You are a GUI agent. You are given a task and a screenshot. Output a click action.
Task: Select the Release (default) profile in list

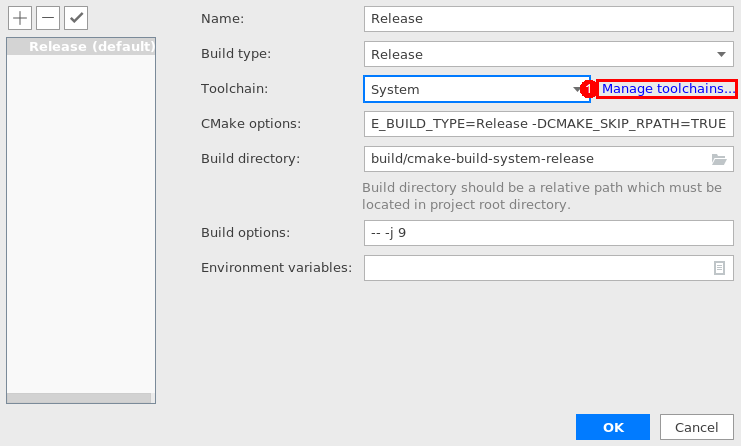81,47
